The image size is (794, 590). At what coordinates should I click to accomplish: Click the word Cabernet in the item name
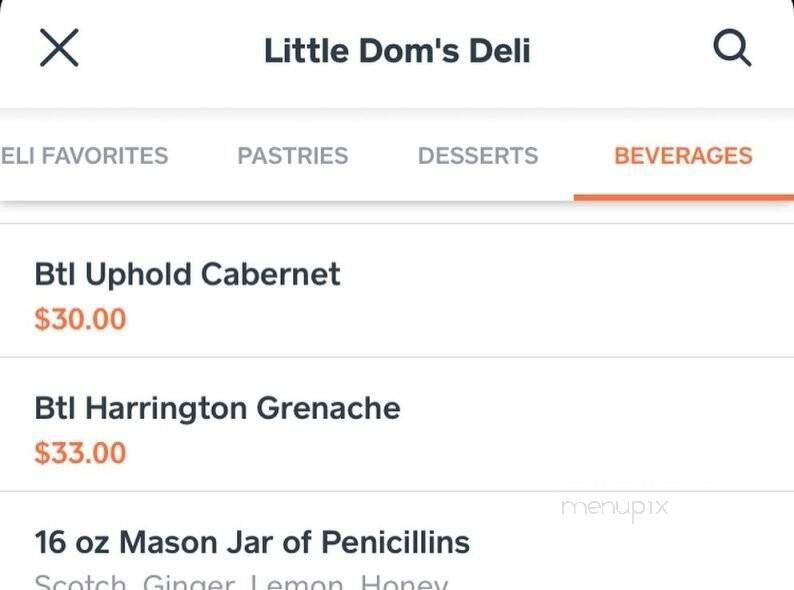click(270, 274)
